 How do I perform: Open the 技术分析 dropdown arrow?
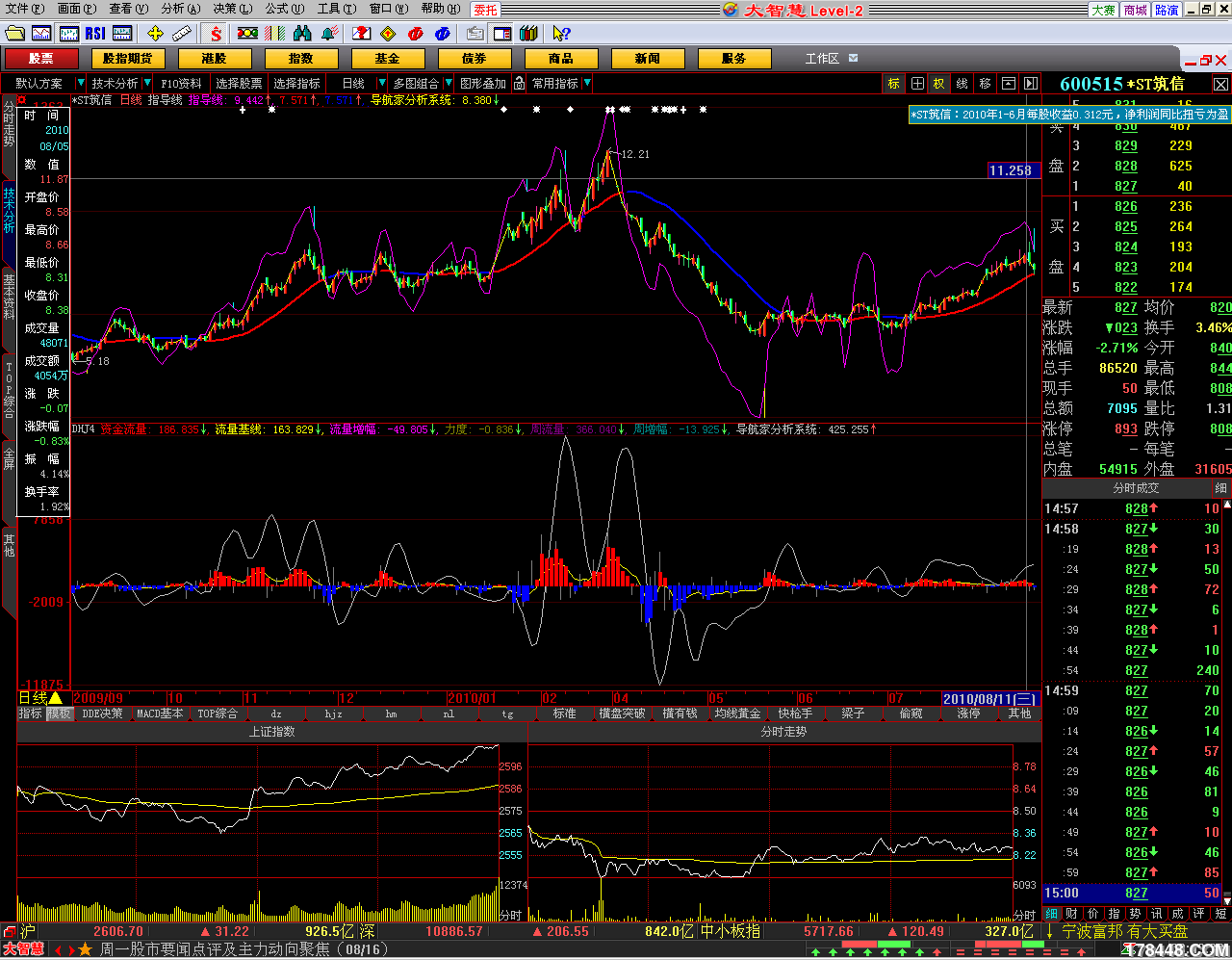(145, 84)
